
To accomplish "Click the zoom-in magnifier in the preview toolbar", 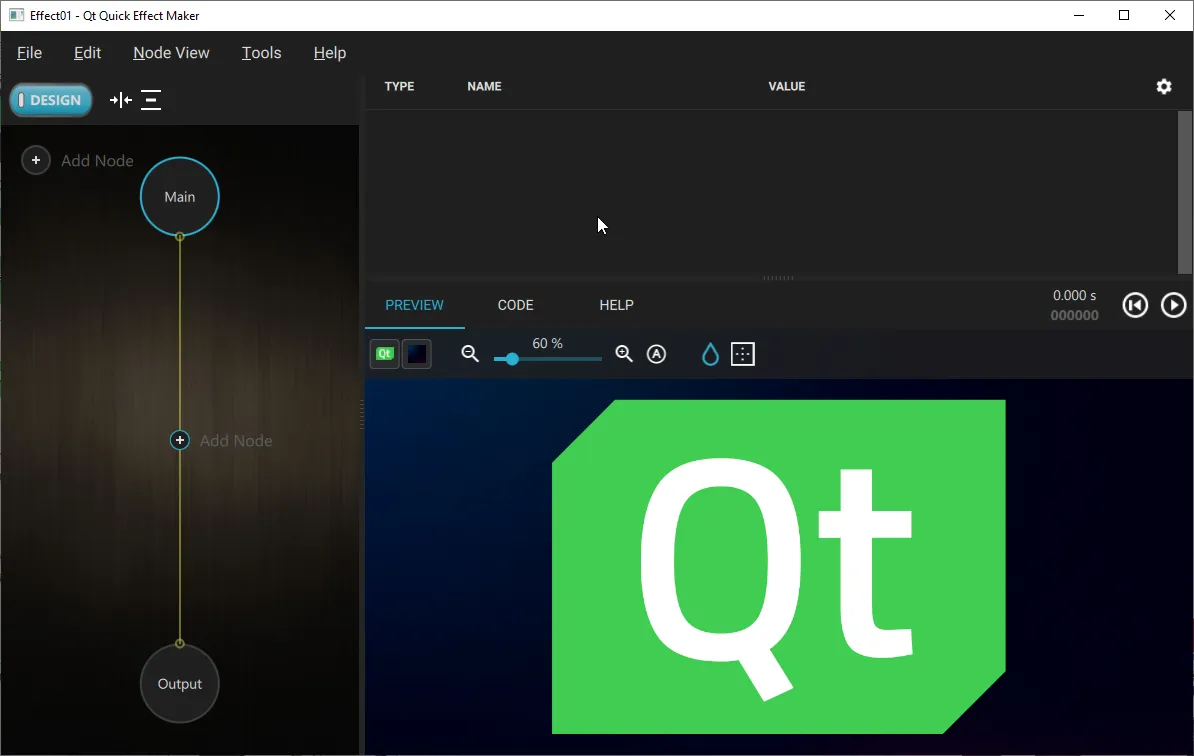I will [x=623, y=353].
